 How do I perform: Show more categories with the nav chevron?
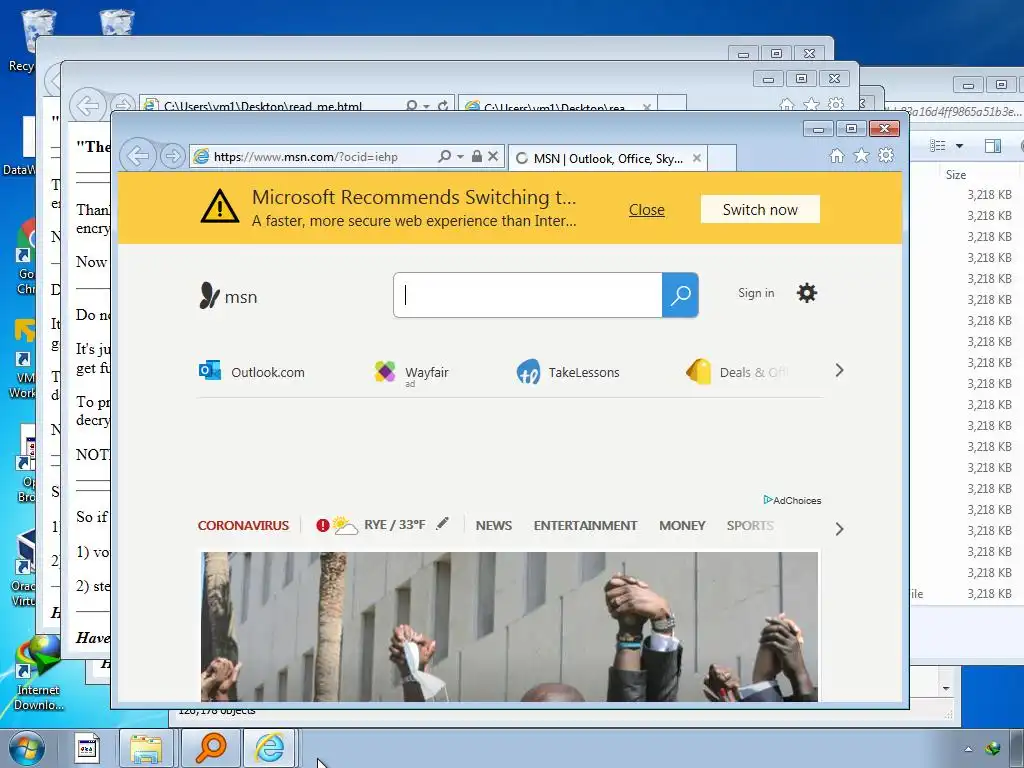[x=839, y=529]
